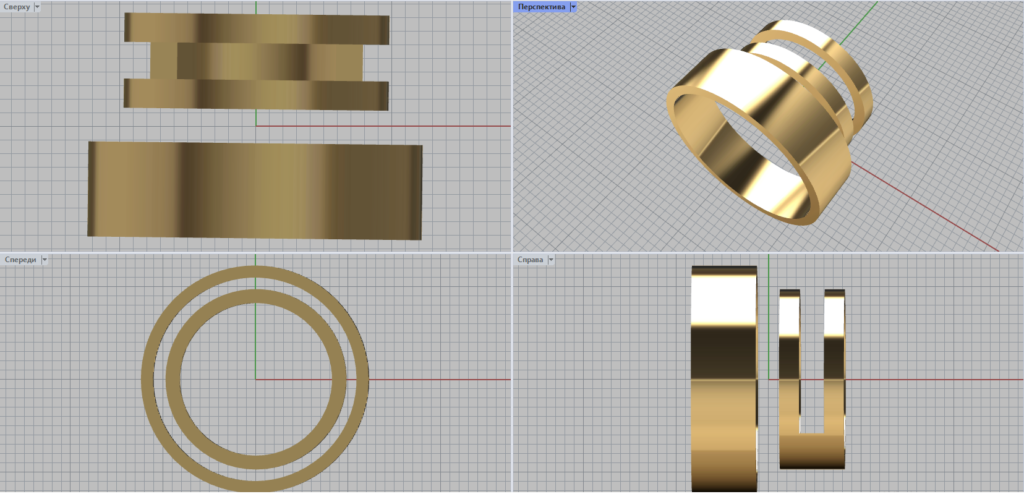
Task: Expand the Перспектива viewport menu arrow
Action: [574, 6]
